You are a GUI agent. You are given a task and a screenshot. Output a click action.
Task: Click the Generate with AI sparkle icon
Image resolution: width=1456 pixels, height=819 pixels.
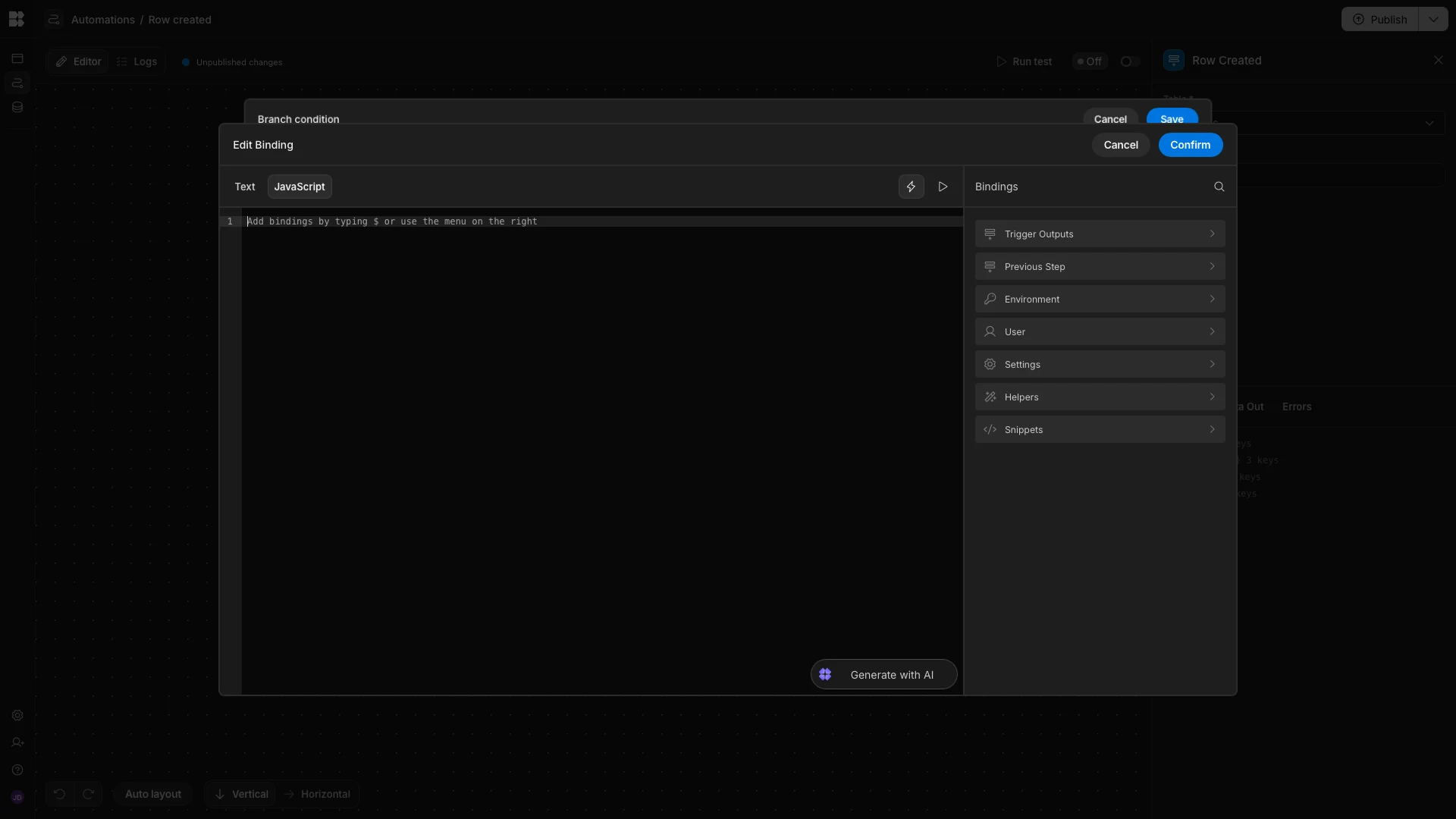[x=825, y=674]
